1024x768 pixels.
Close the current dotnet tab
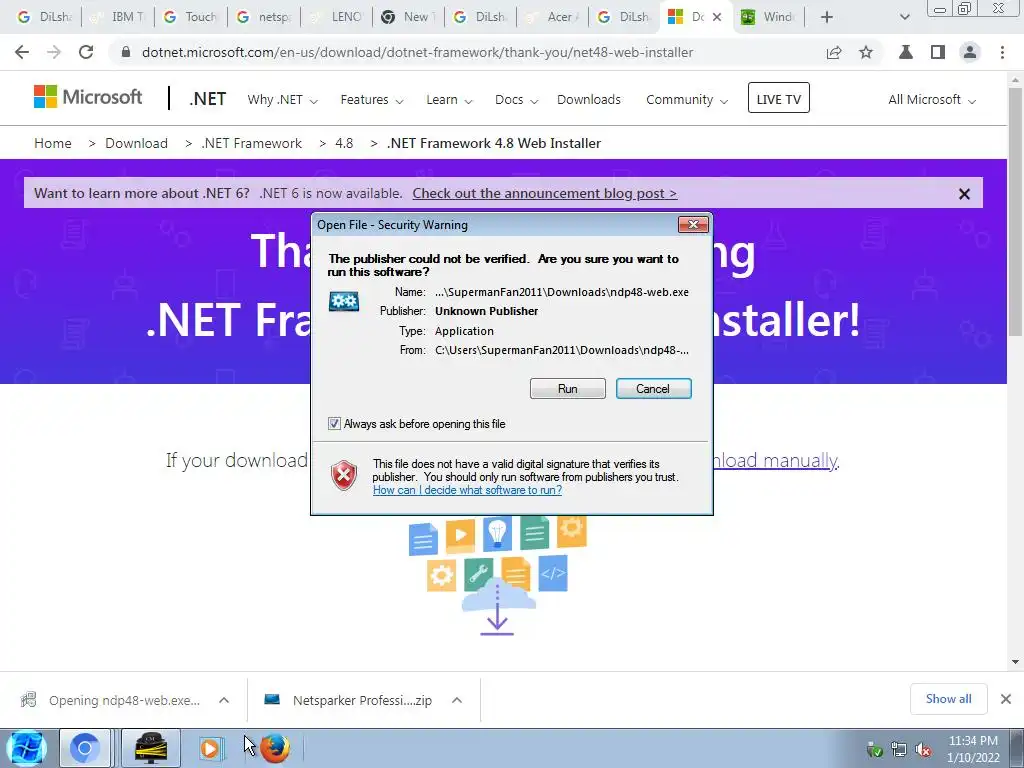pyautogui.click(x=717, y=17)
